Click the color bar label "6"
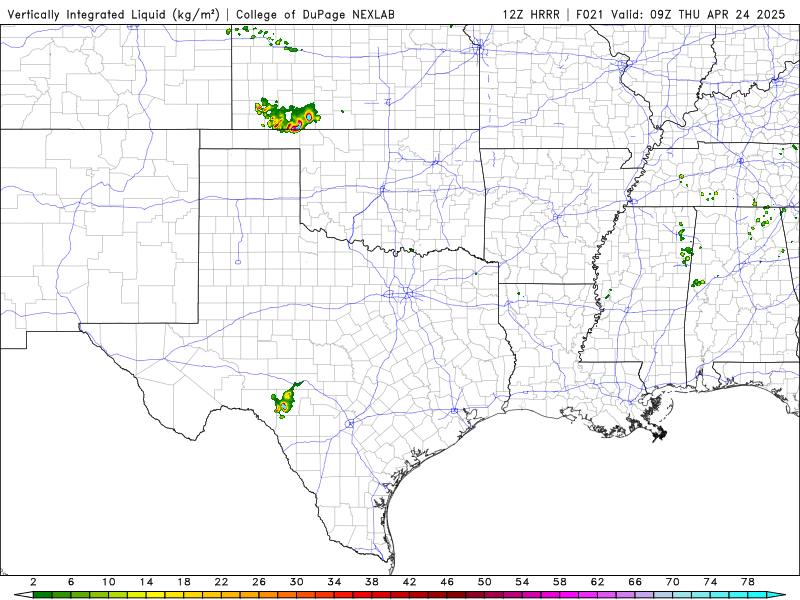 pos(71,582)
